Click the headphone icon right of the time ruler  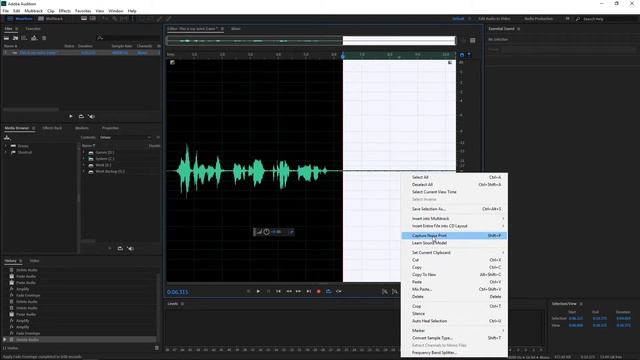462,55
